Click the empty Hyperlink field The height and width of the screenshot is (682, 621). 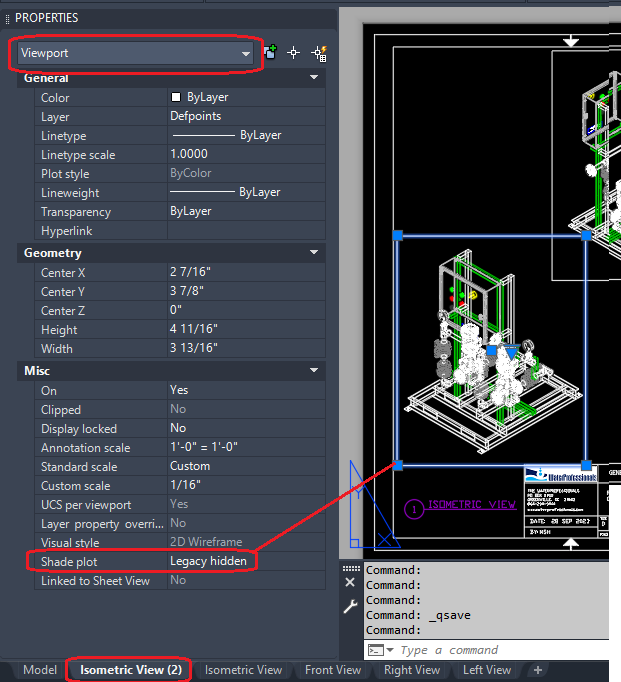pyautogui.click(x=246, y=231)
